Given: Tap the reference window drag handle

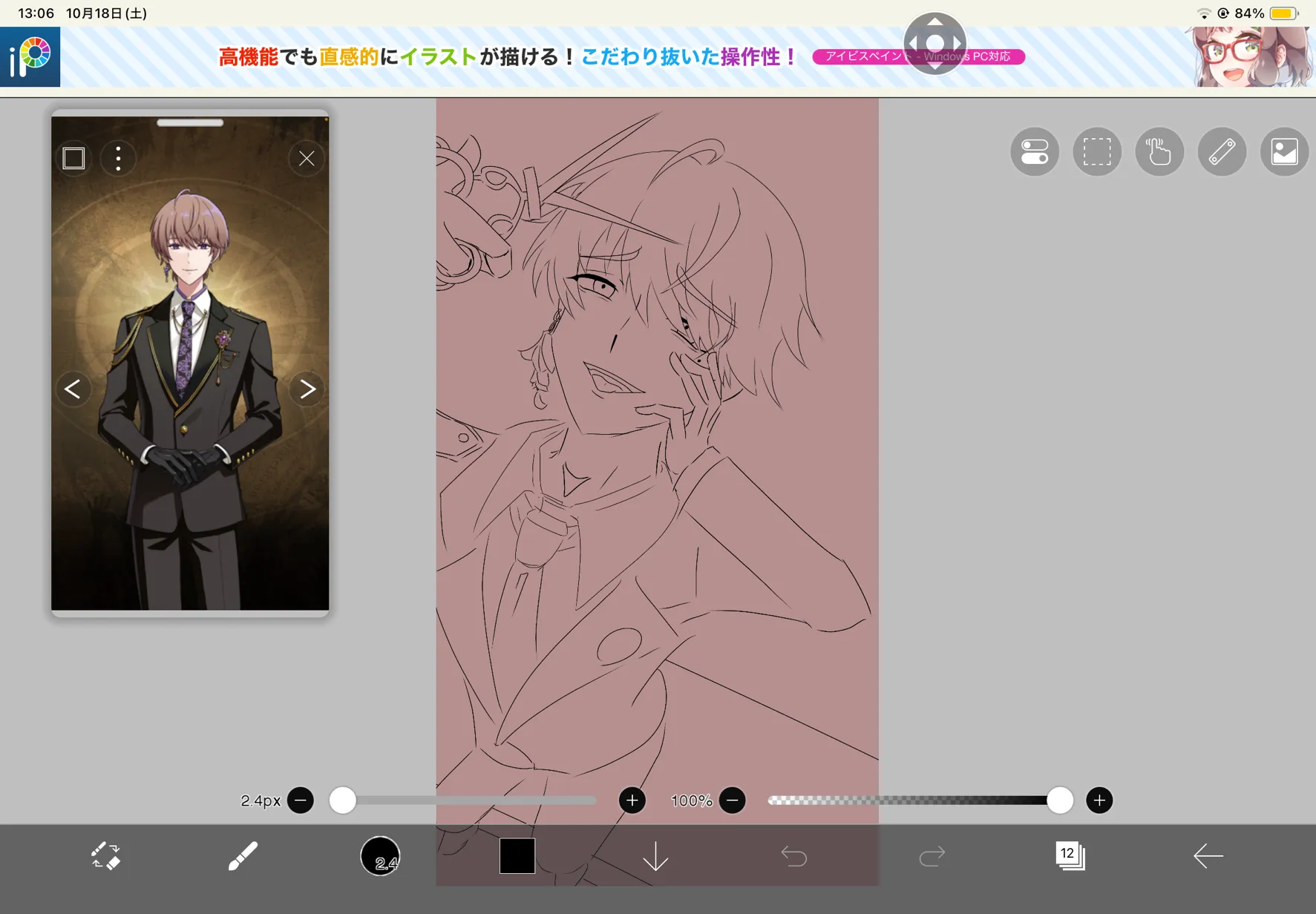Looking at the screenshot, I should 190,122.
